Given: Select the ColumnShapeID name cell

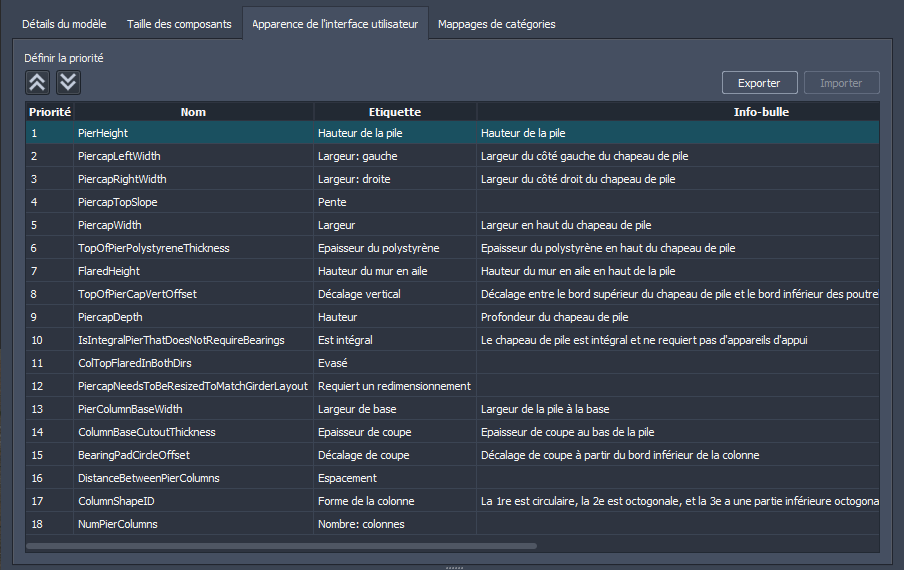Looking at the screenshot, I should click(x=193, y=501).
